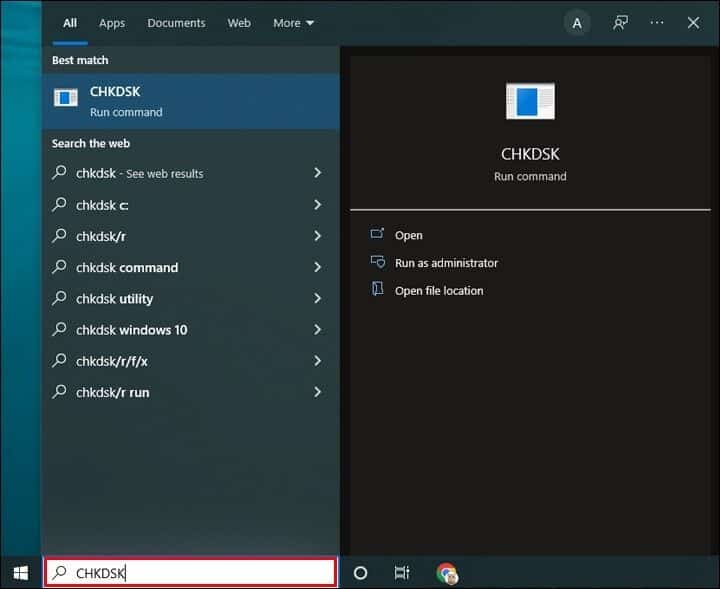Image resolution: width=720 pixels, height=589 pixels.
Task: Close the search panel with X
Action: 693,22
